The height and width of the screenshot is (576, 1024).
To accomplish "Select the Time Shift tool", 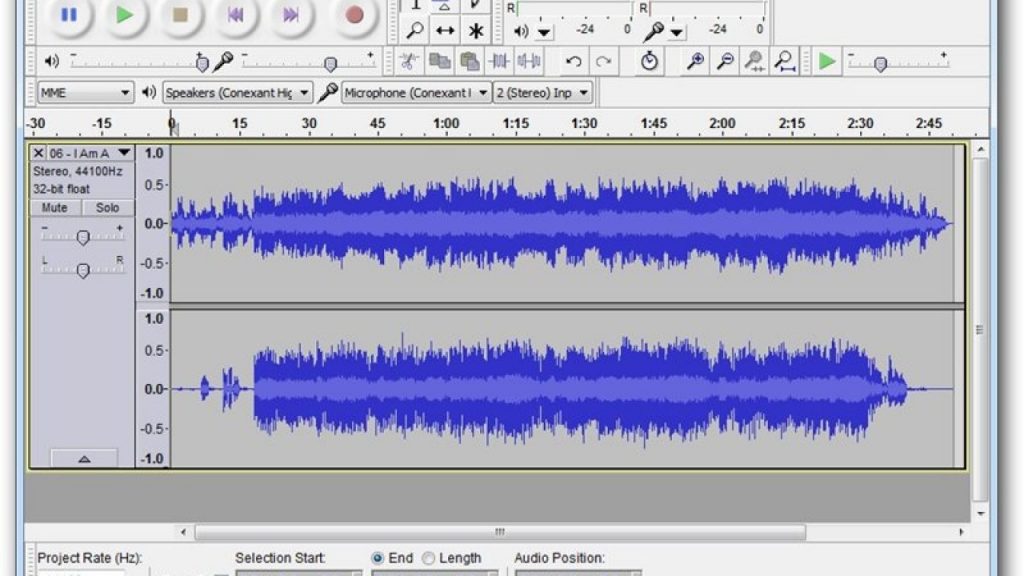I will click(445, 30).
